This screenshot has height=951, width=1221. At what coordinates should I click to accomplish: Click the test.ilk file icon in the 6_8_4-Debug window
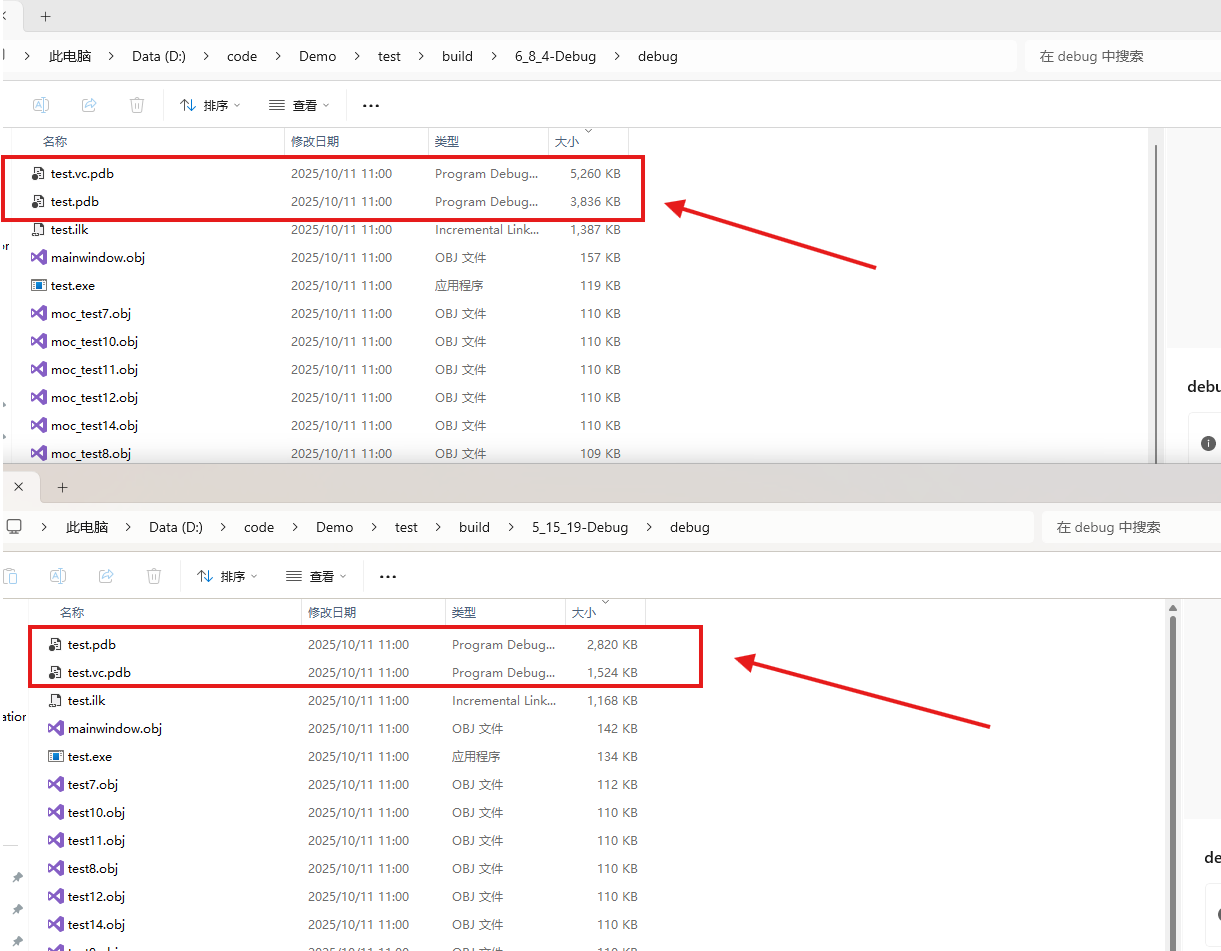[39, 229]
